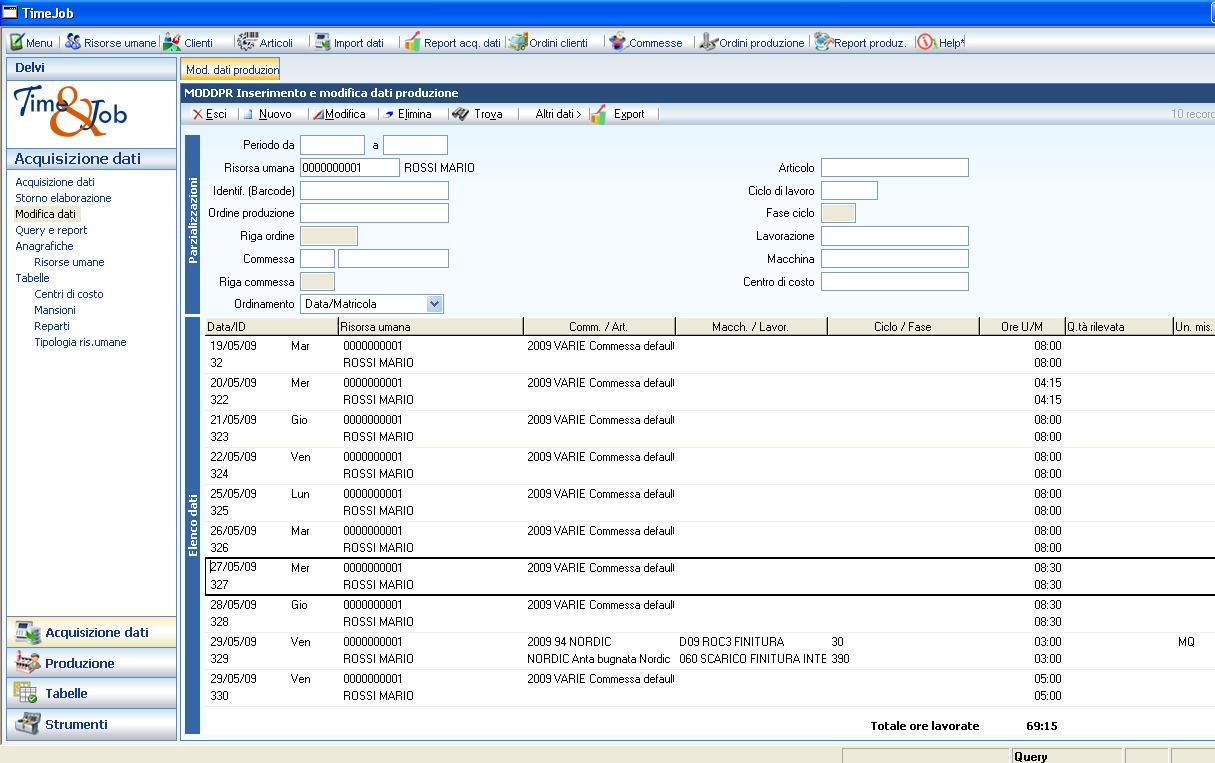Click Nuovo record icon

(249, 114)
